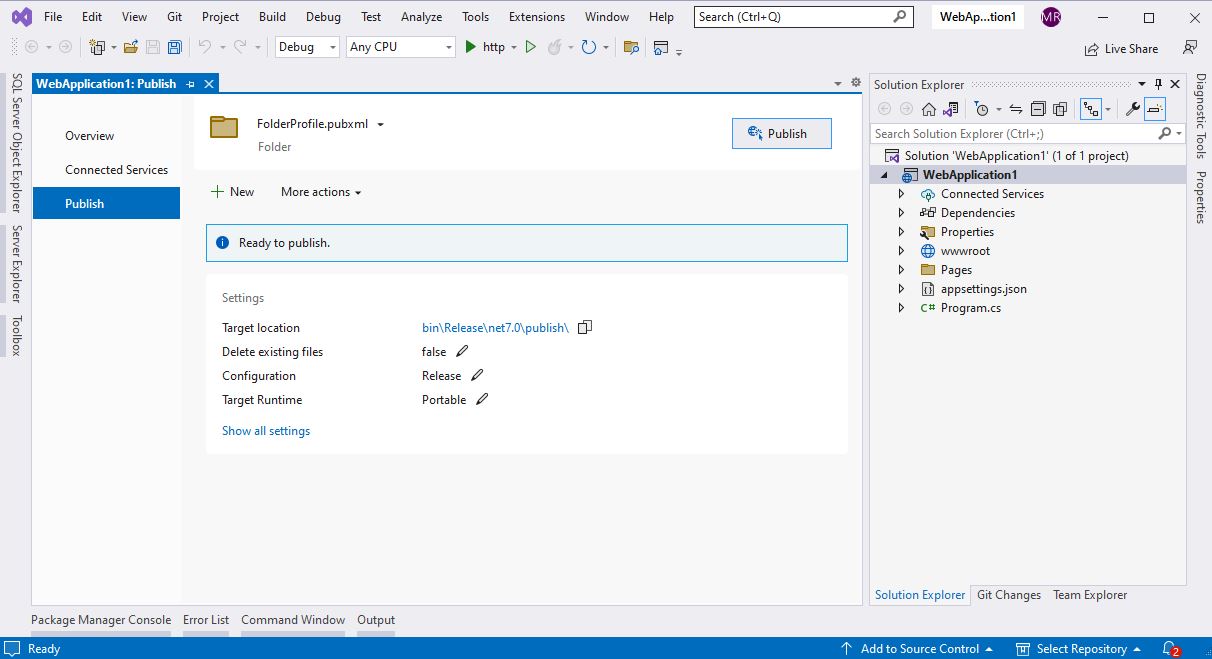Edit Delete existing files pencil icon

coord(461,351)
